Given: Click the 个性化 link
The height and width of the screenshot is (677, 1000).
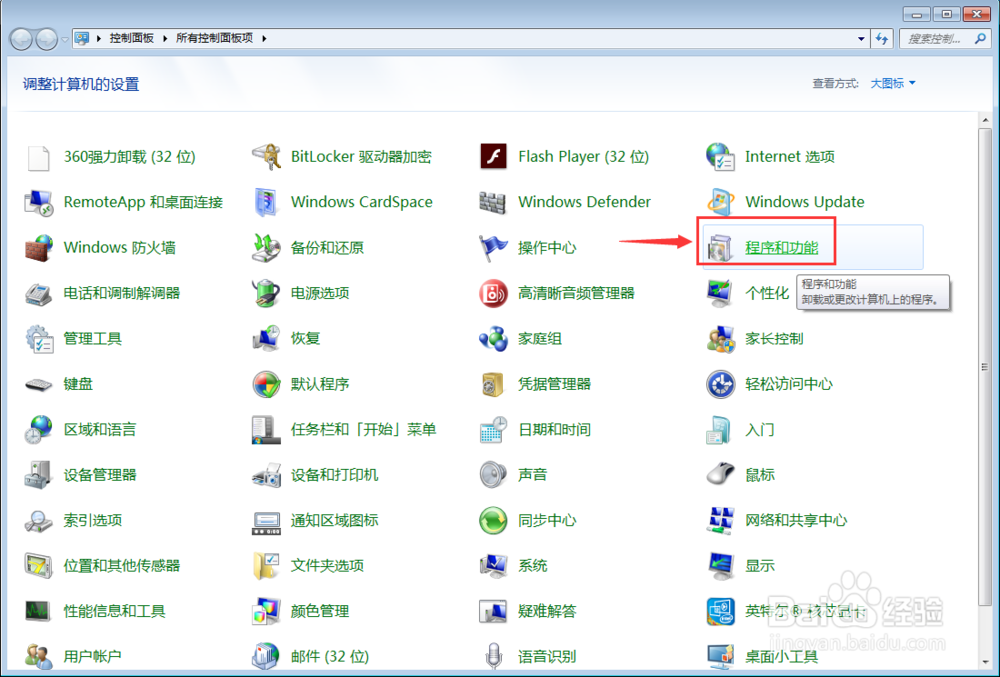Looking at the screenshot, I should click(x=767, y=293).
